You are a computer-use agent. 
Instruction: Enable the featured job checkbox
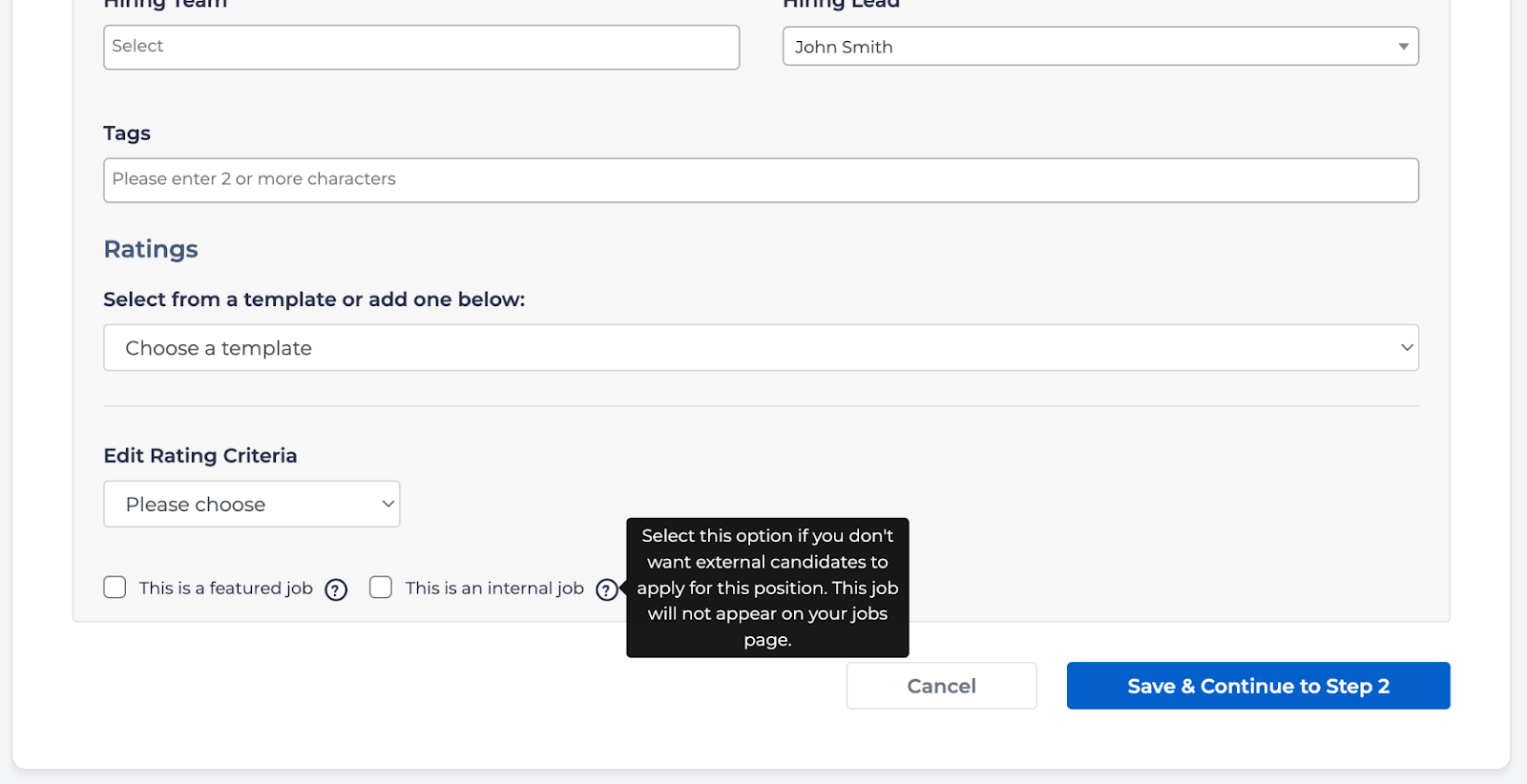[x=115, y=588]
